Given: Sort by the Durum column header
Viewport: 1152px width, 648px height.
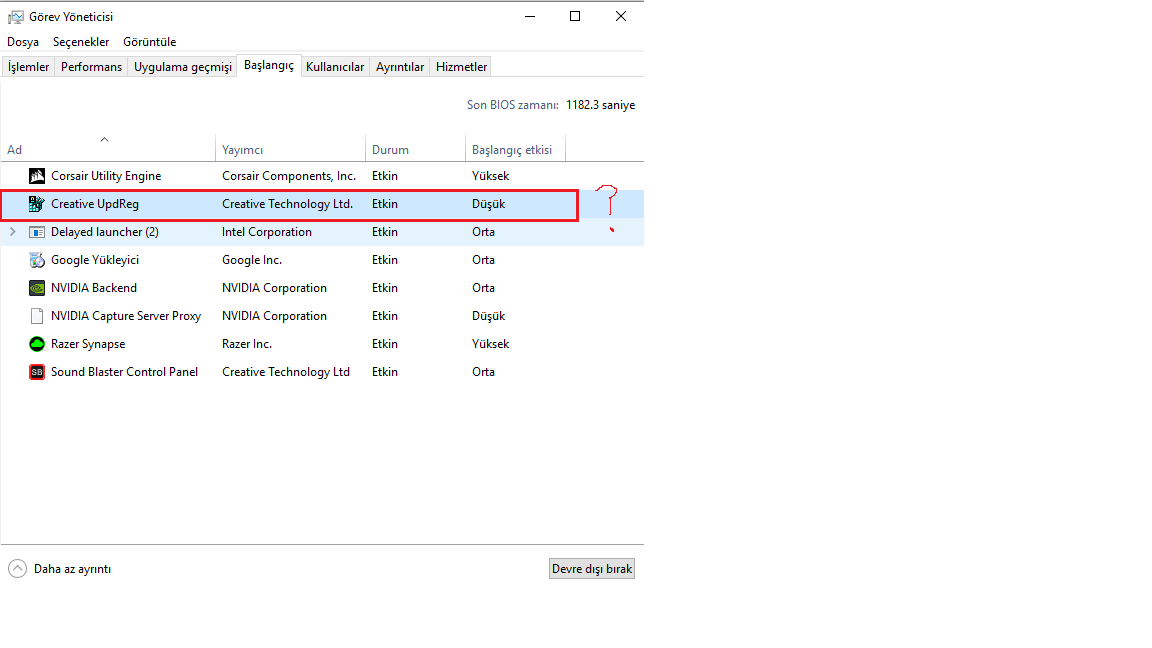Looking at the screenshot, I should [415, 148].
